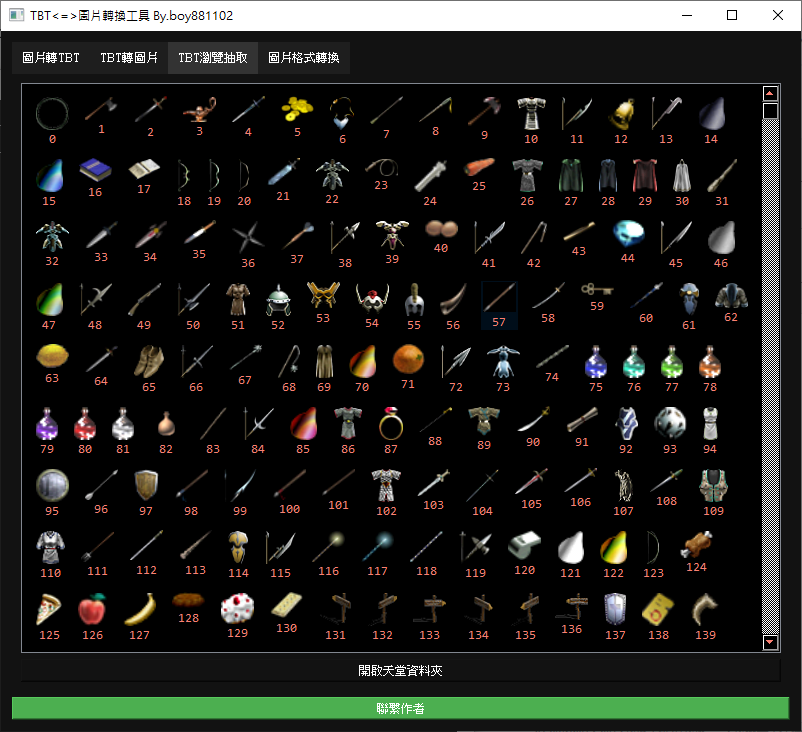Select the spiked ball icon 93
The width and height of the screenshot is (802, 732).
pos(670,423)
